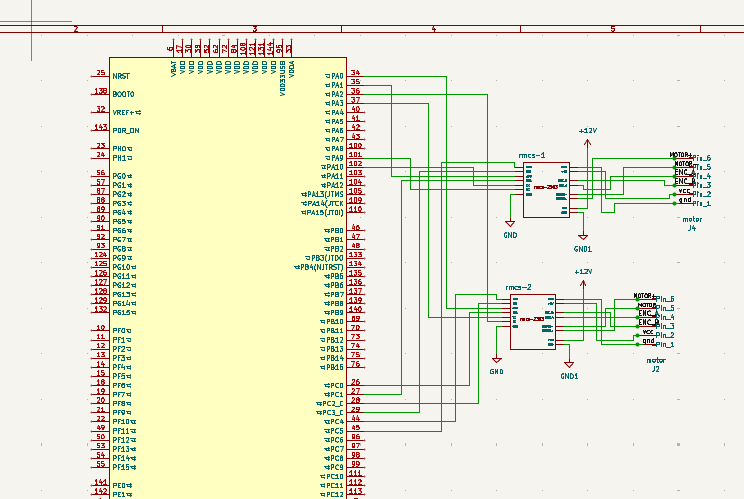Click the VDD33USB pin label
Screen dimensions: 744x499
coord(283,78)
